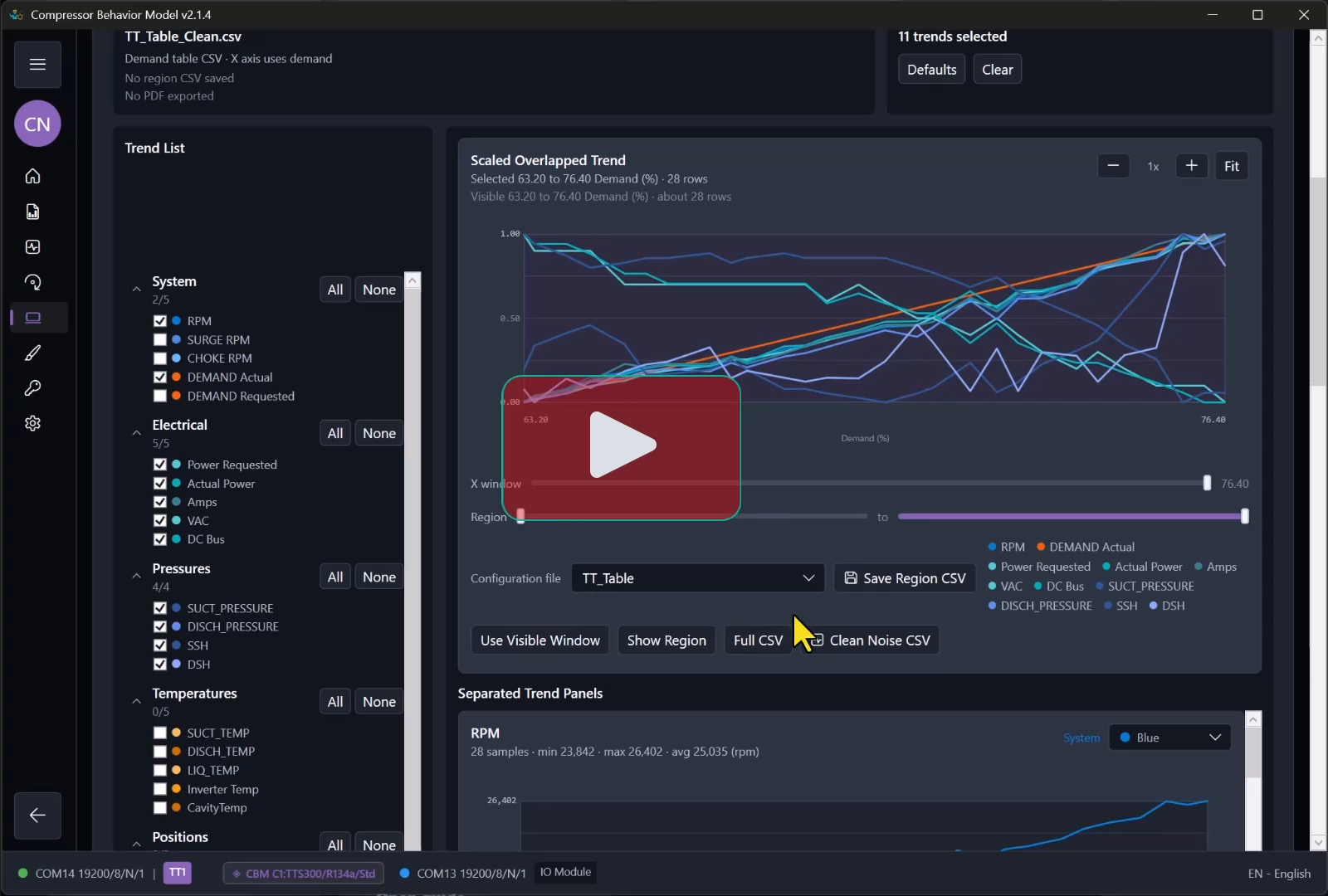
Task: Click the app logo in title bar
Action: click(16, 15)
